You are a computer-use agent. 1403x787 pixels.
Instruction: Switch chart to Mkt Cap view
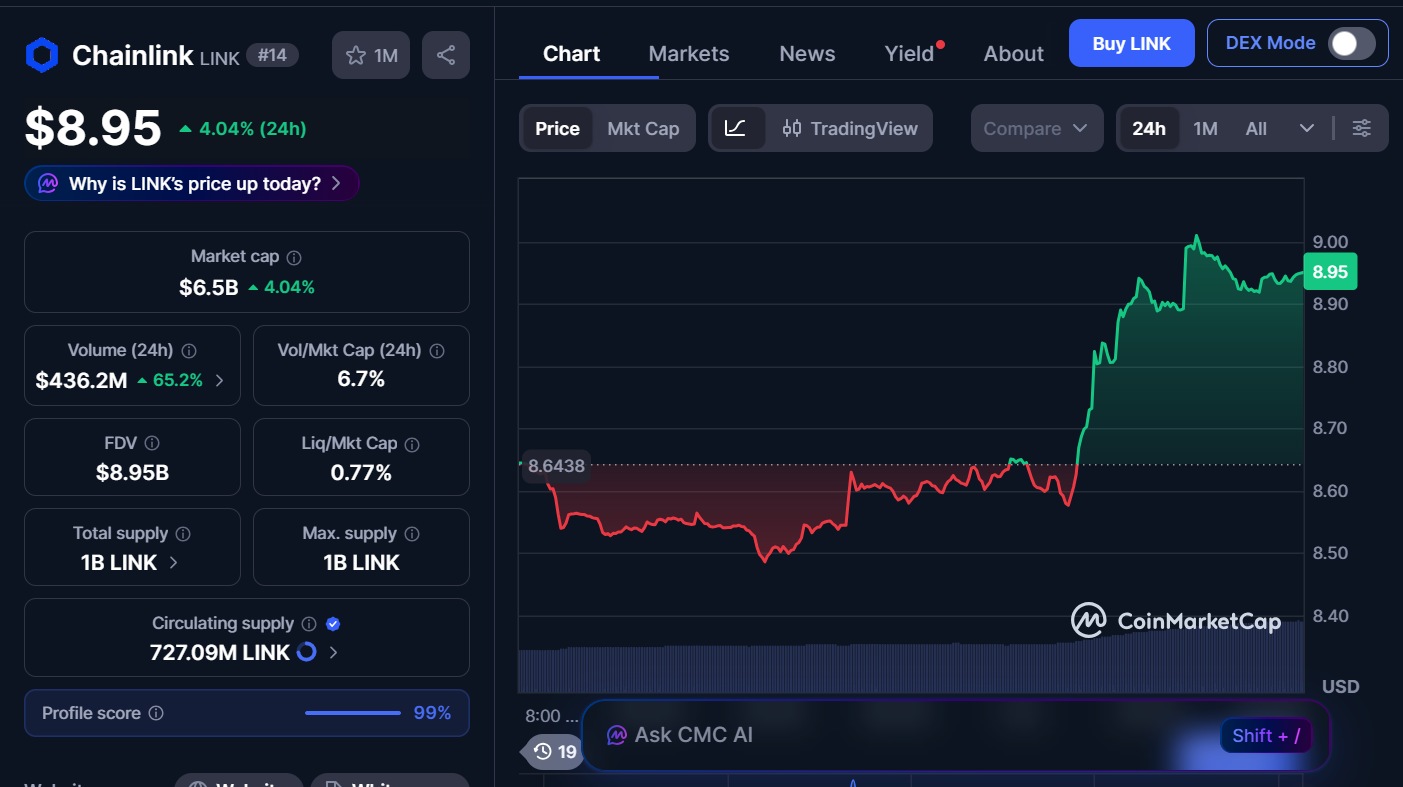(x=644, y=128)
